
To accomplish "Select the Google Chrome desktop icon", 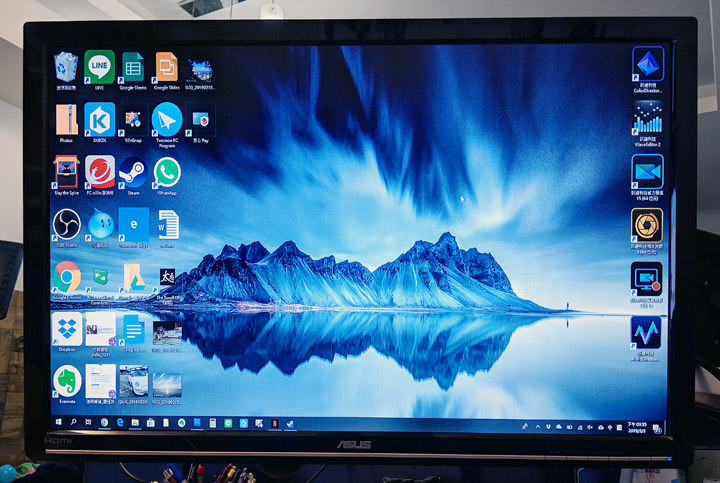I will click(x=66, y=276).
